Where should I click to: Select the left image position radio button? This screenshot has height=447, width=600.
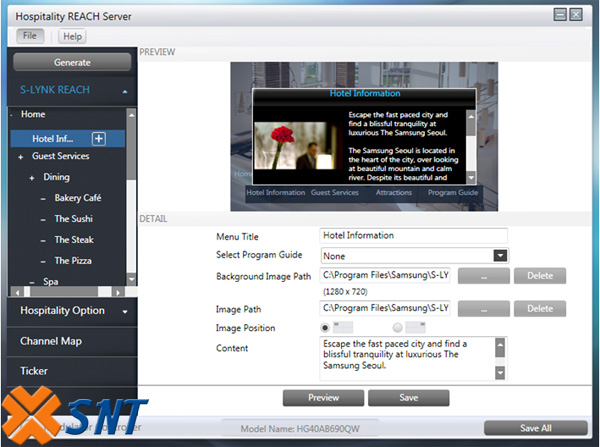[x=326, y=327]
